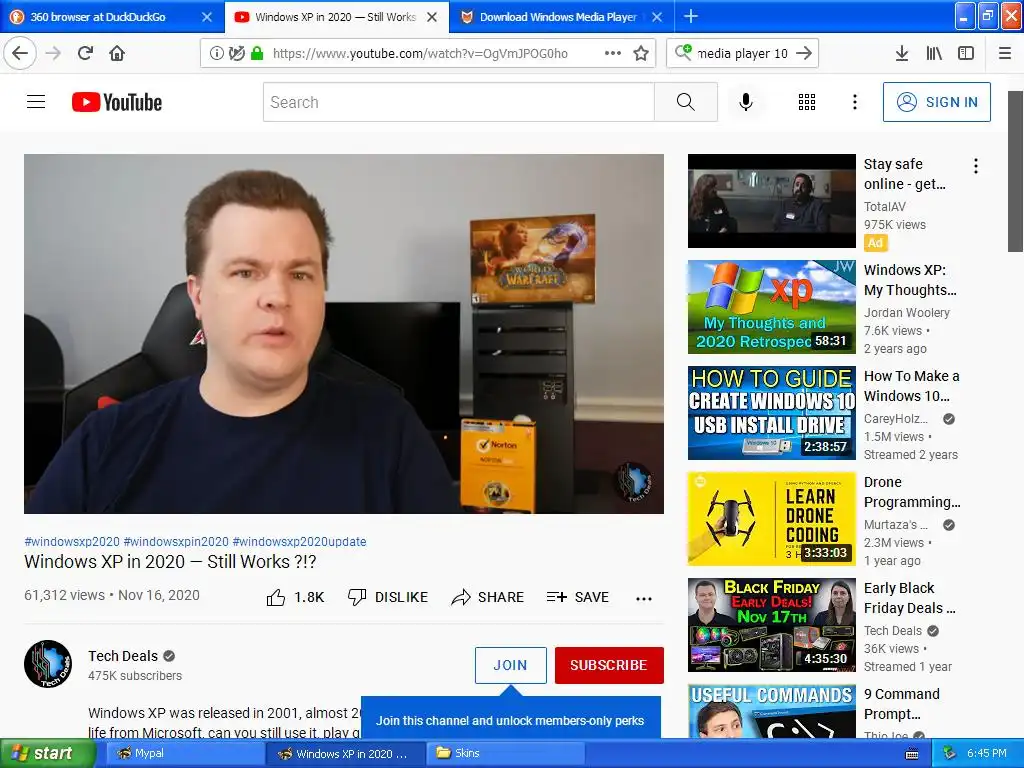Reload the current page
The image size is (1024, 768).
[85, 53]
